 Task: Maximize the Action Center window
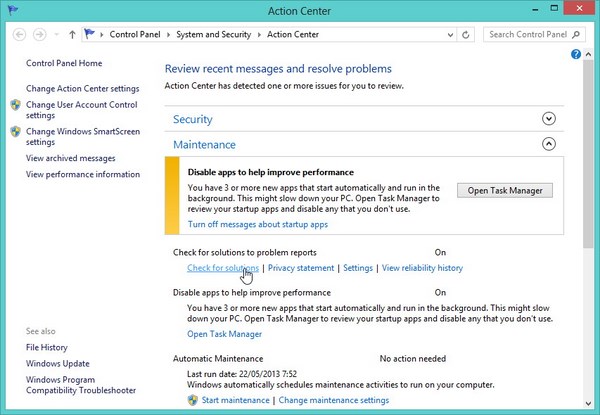(554, 8)
